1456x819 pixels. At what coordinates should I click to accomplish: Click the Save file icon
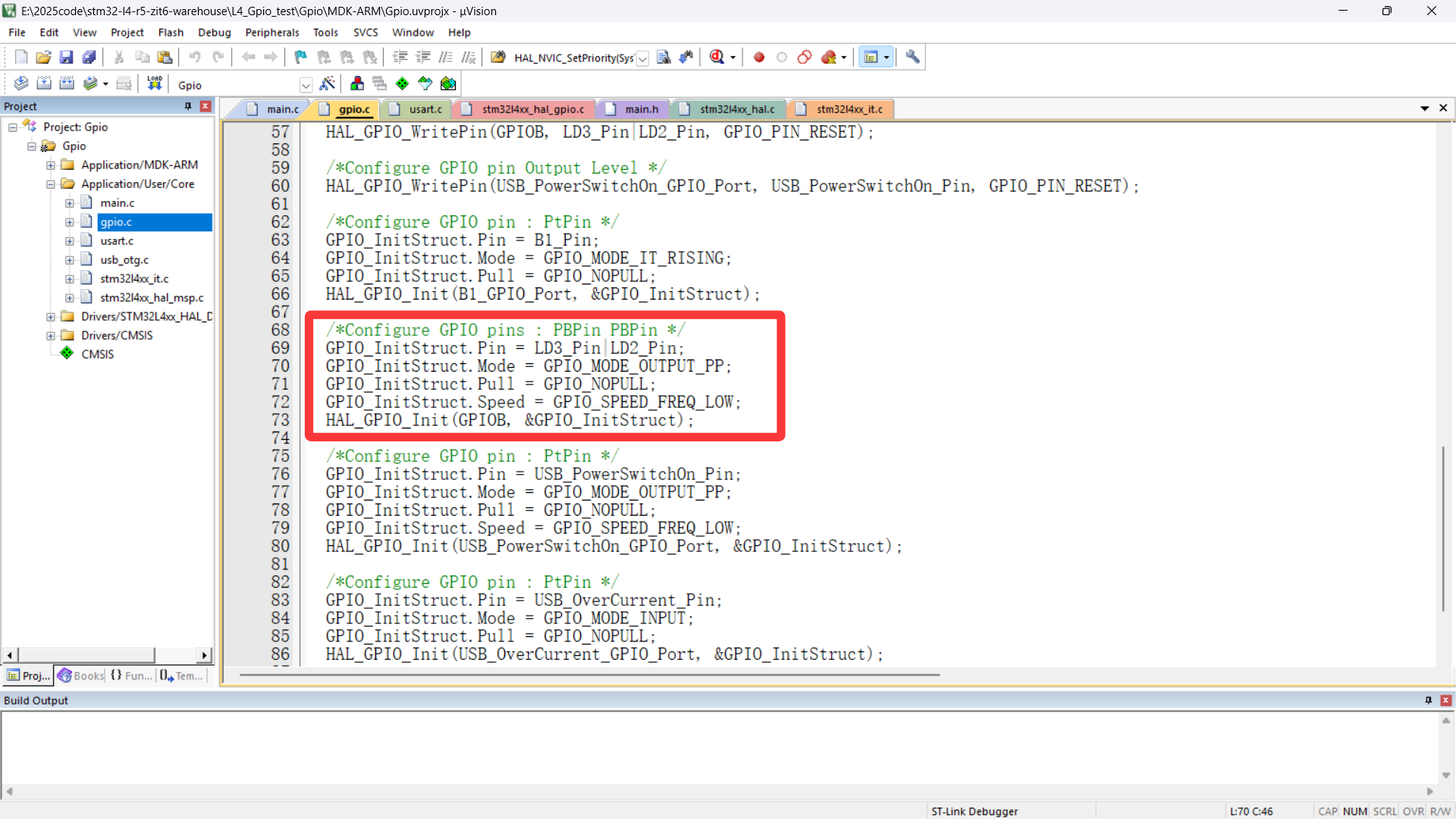pos(66,57)
